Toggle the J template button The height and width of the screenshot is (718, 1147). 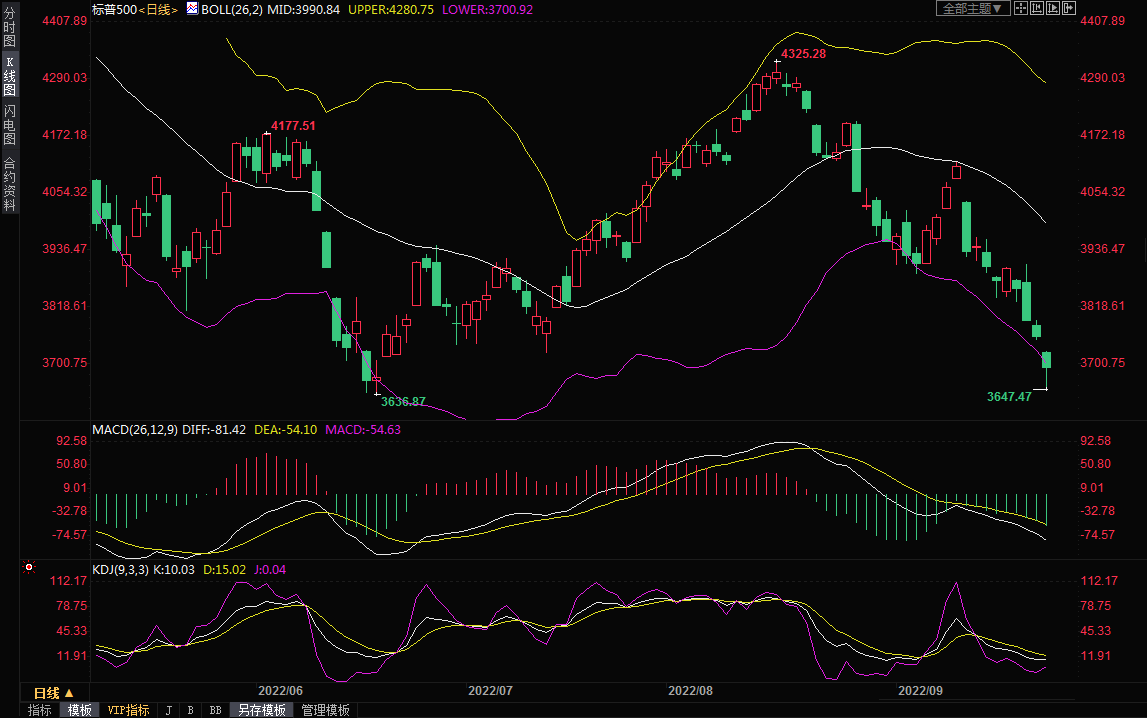pos(168,710)
